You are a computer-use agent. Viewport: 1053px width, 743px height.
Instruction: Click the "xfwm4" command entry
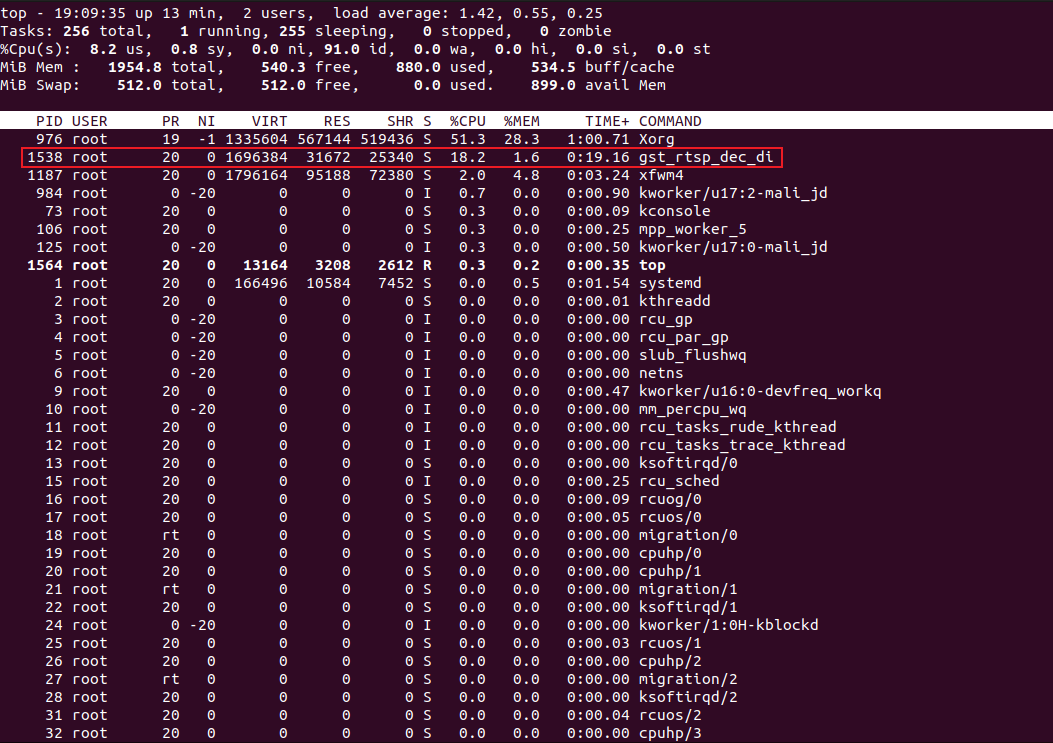tap(661, 175)
